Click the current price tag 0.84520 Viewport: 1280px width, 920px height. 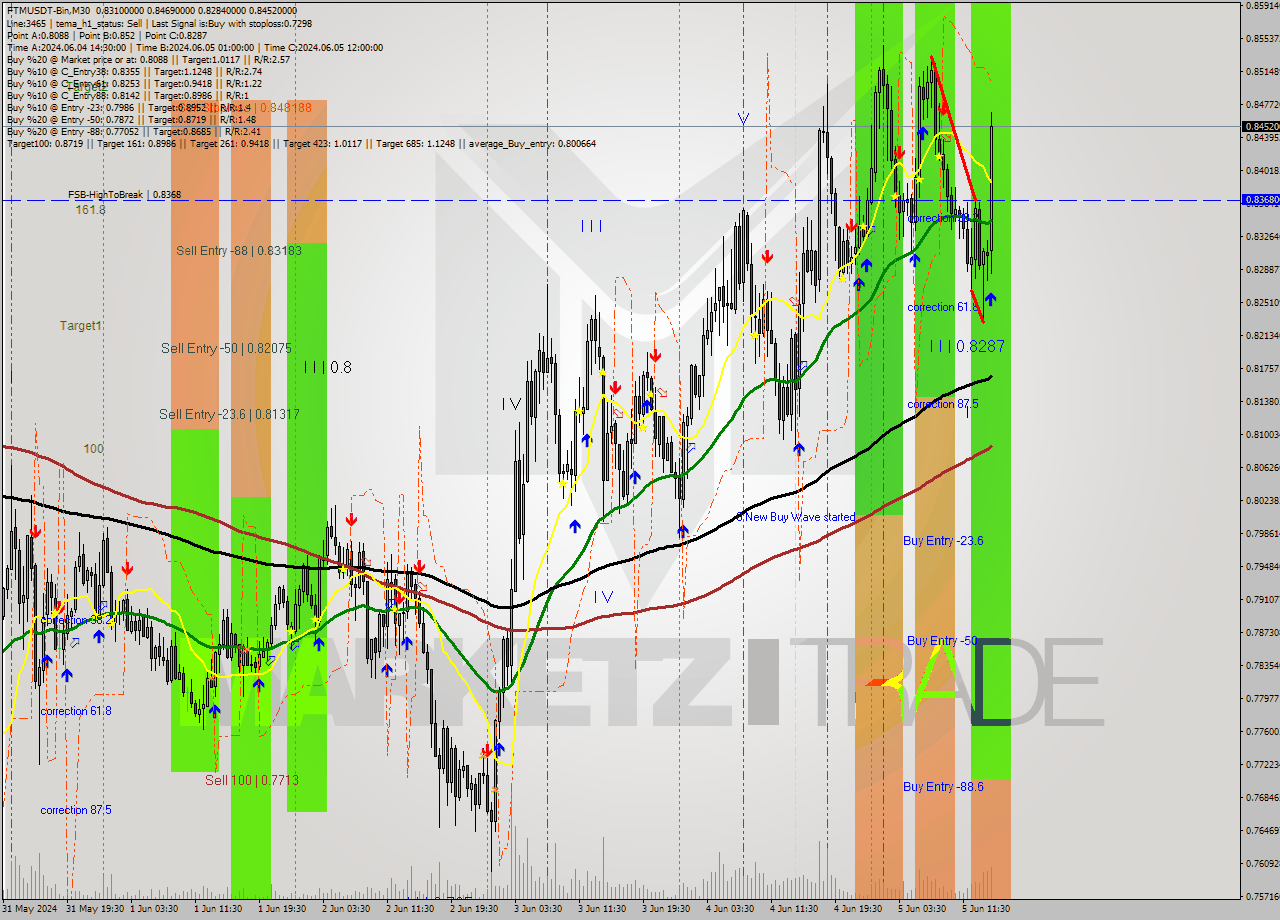pos(1261,127)
